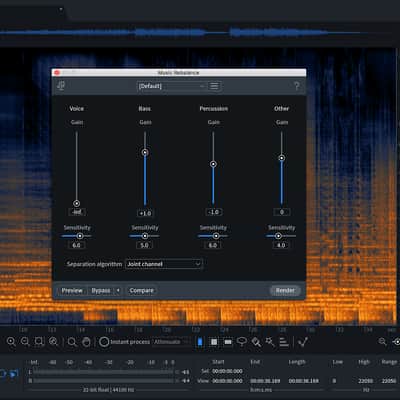The image size is (400, 400).
Task: Click the right-side zoom out magnifier
Action: [382, 341]
